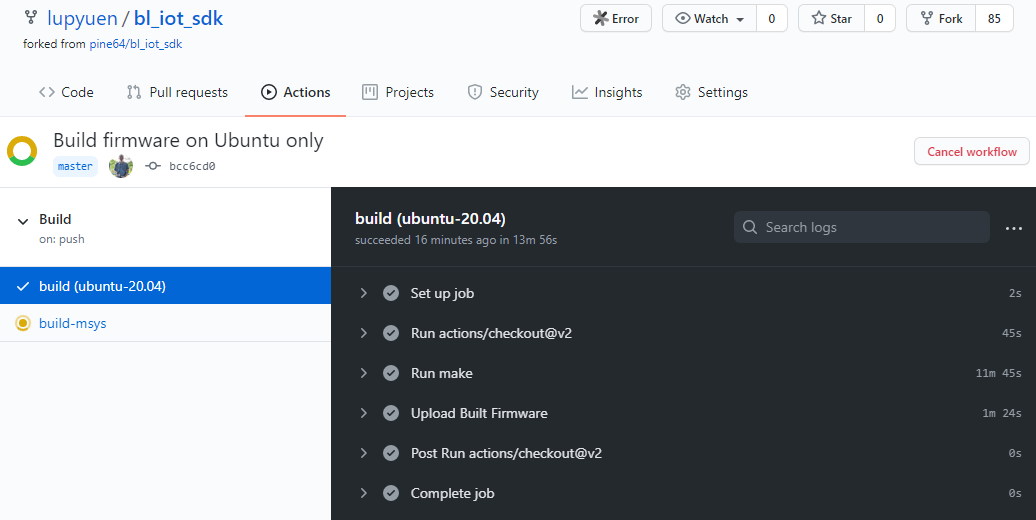Click the in-progress workflow status ring
The width and height of the screenshot is (1036, 520).
22,151
